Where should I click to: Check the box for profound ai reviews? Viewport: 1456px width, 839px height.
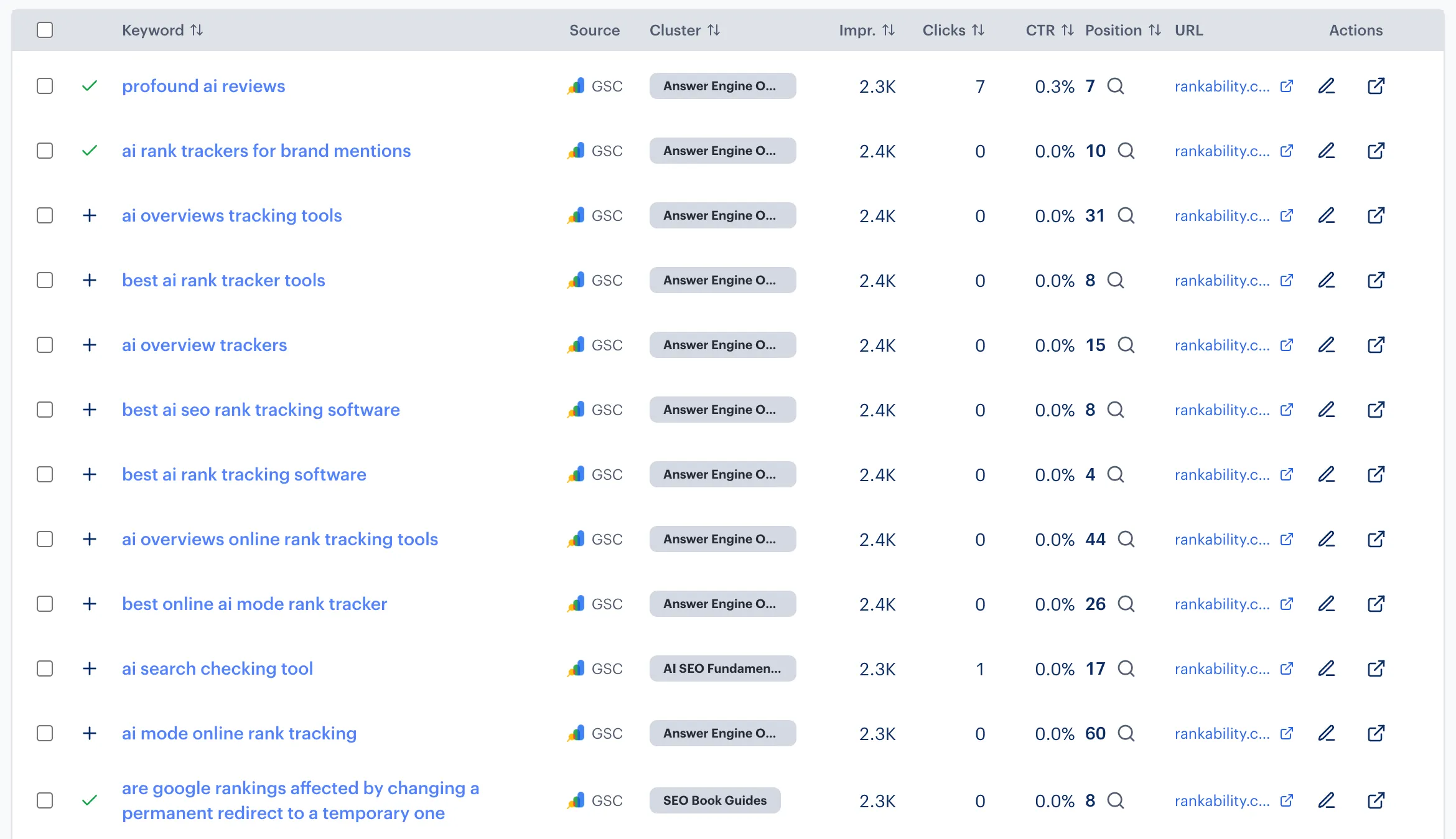[x=45, y=86]
